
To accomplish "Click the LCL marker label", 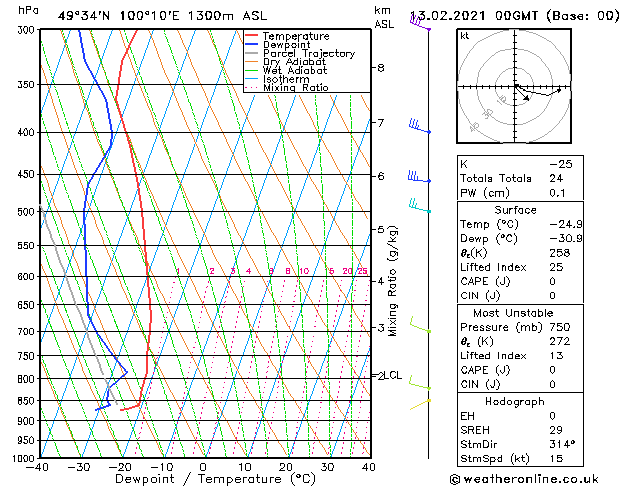I will pos(393,375).
